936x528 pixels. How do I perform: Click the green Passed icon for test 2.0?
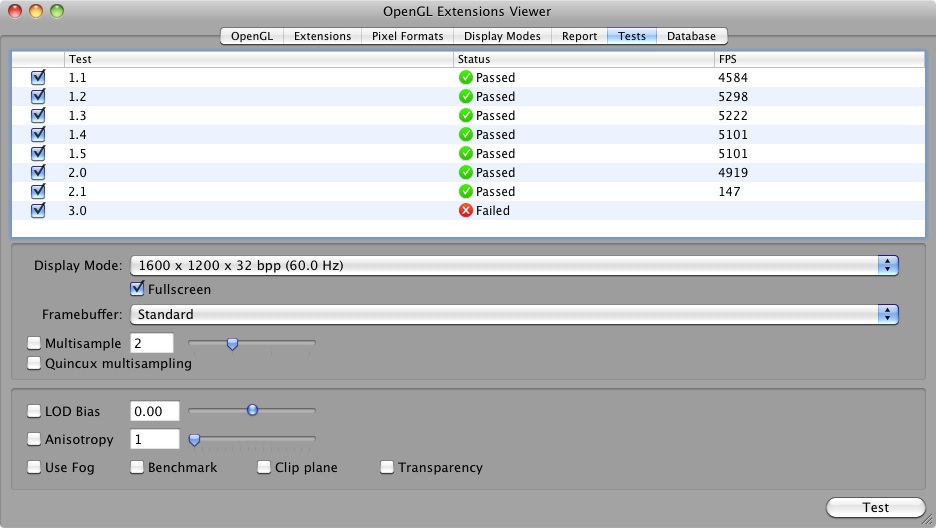point(466,172)
